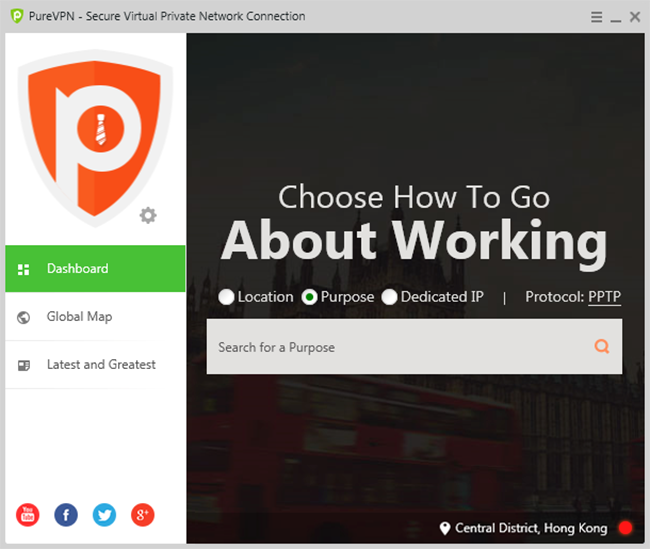
Task: Click the Protocol label text
Action: 555,297
